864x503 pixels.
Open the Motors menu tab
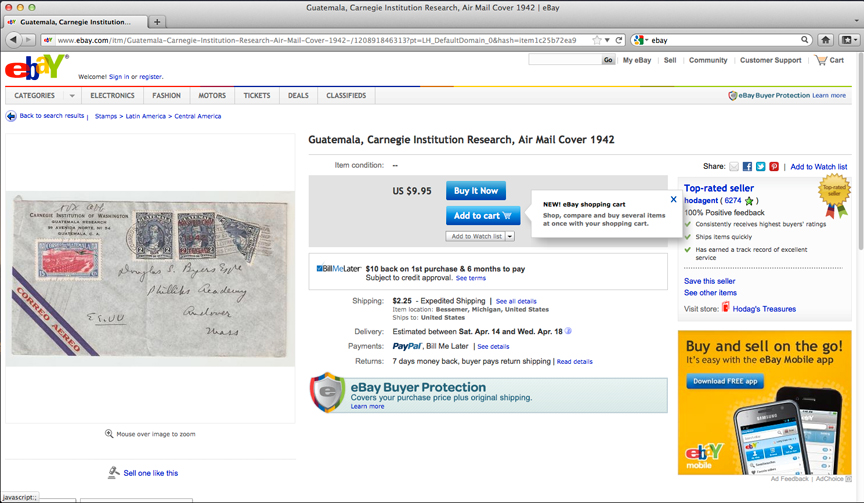[212, 96]
